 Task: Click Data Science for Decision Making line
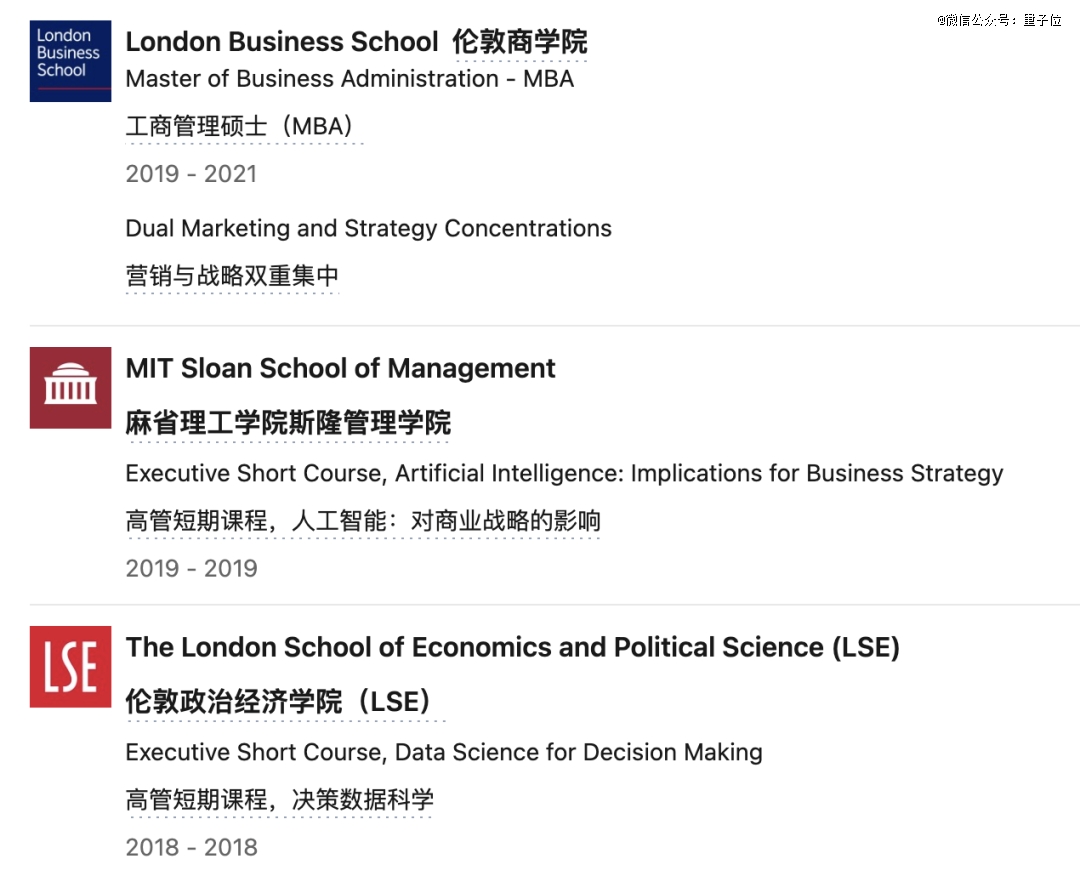coord(444,752)
